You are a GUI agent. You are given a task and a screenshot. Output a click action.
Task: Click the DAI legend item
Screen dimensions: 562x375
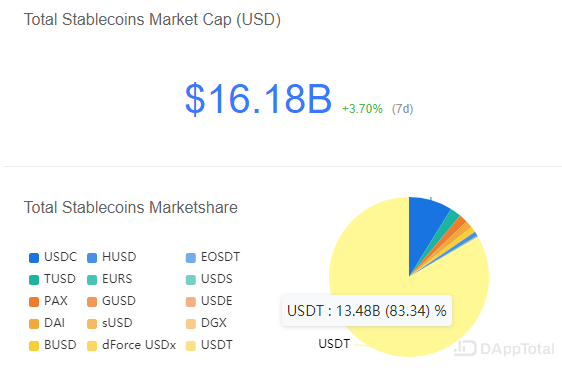(x=47, y=323)
